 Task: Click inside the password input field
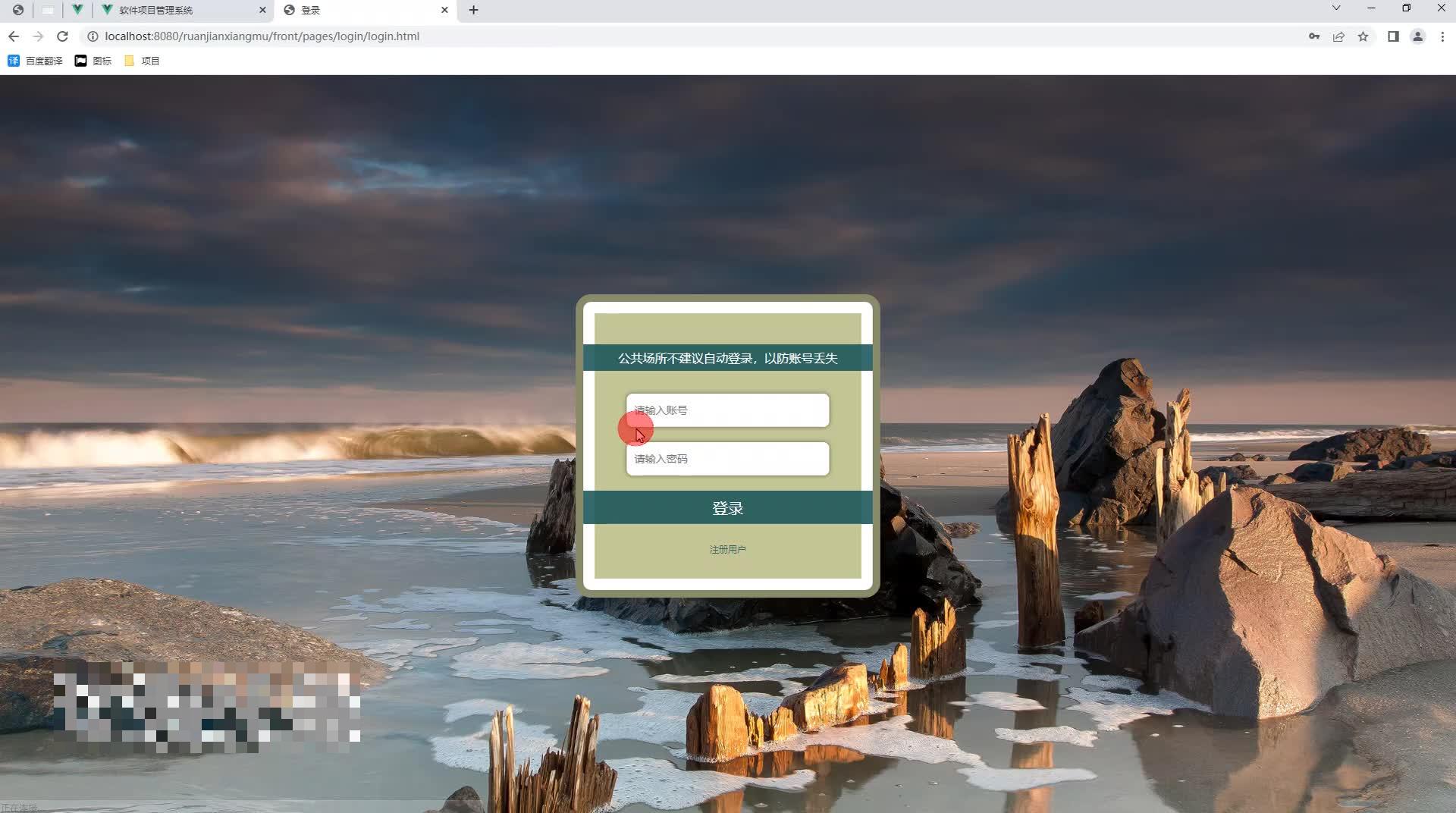click(727, 459)
